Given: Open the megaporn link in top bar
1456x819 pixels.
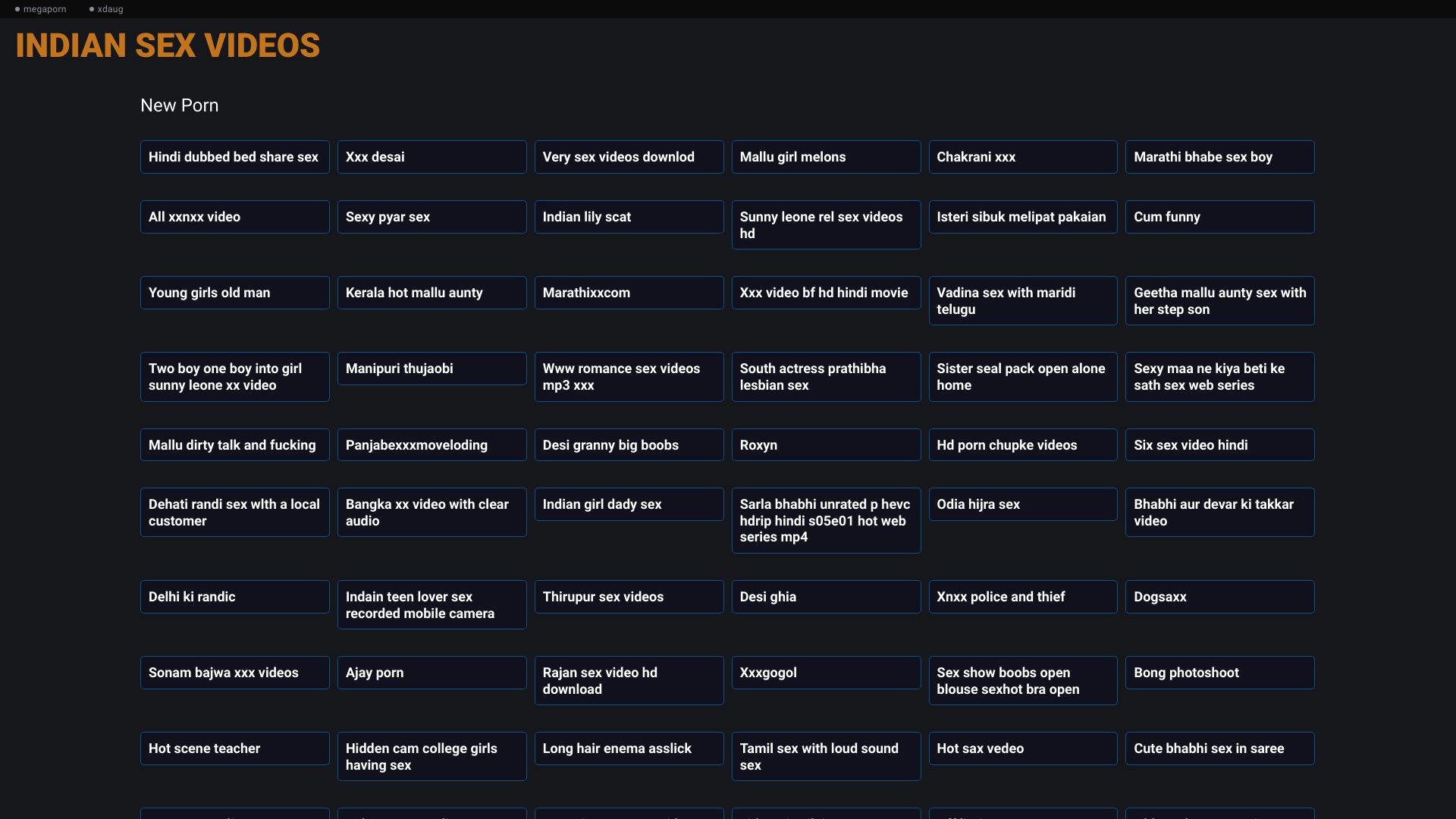Looking at the screenshot, I should point(41,9).
